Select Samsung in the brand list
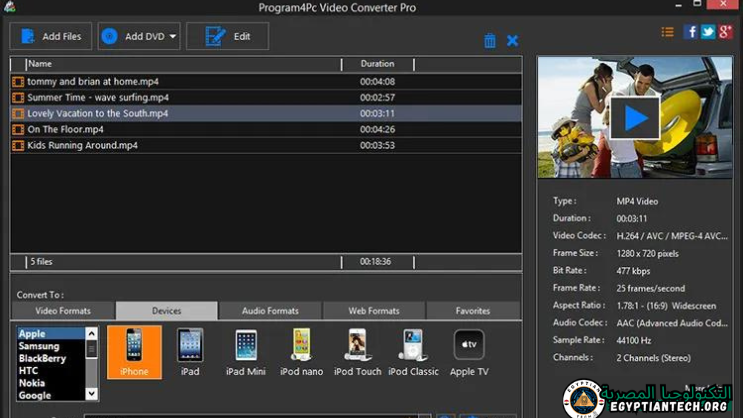 click(39, 346)
